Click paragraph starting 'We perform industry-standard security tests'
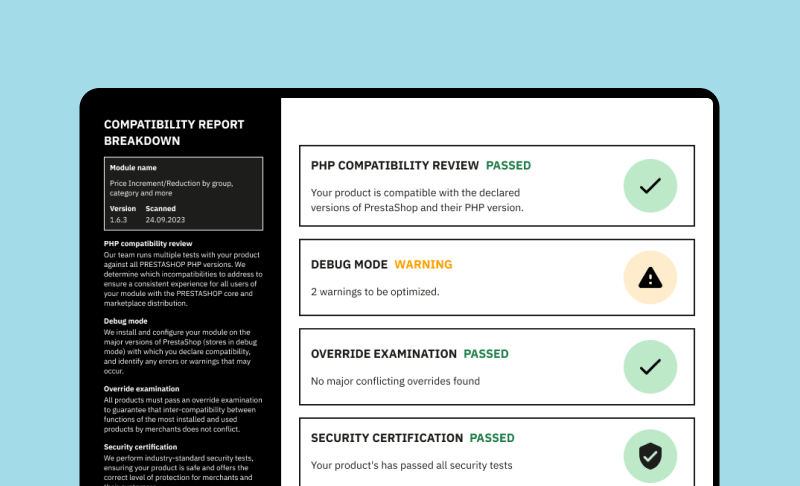The width and height of the screenshot is (800, 486). pyautogui.click(x=179, y=470)
